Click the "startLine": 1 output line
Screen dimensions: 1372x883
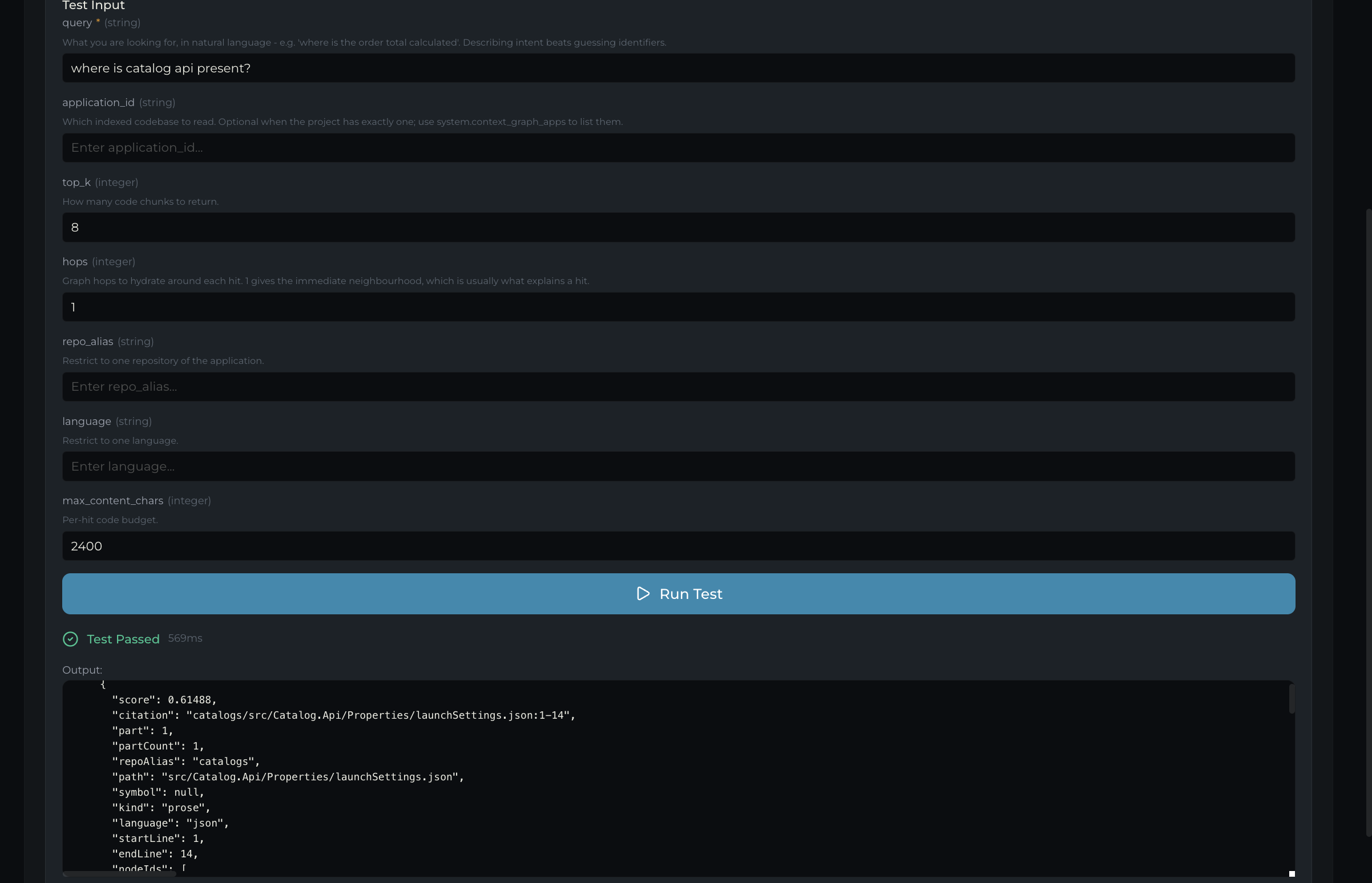pos(158,839)
